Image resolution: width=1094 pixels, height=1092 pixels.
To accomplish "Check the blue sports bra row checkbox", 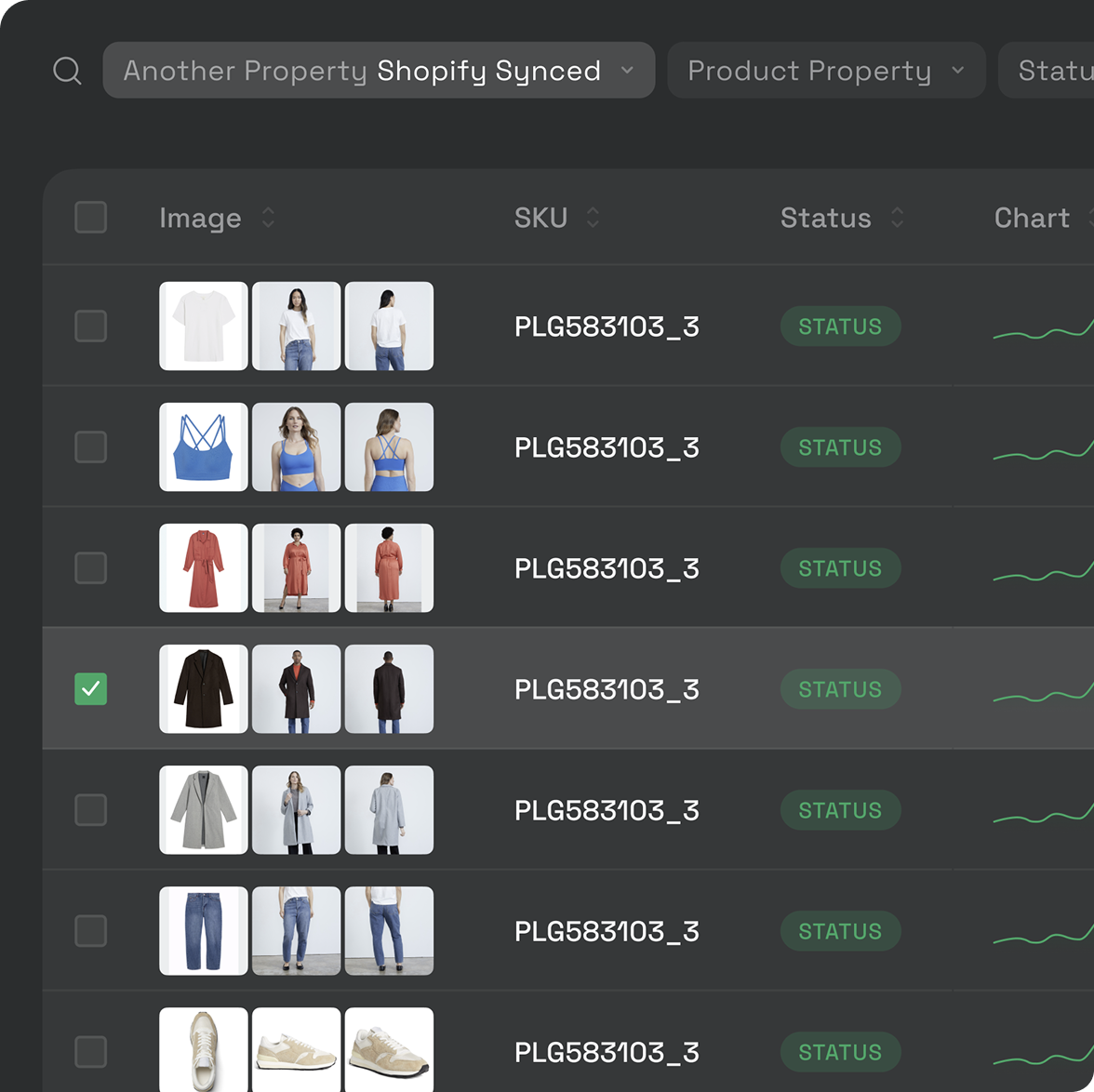I will pyautogui.click(x=91, y=446).
